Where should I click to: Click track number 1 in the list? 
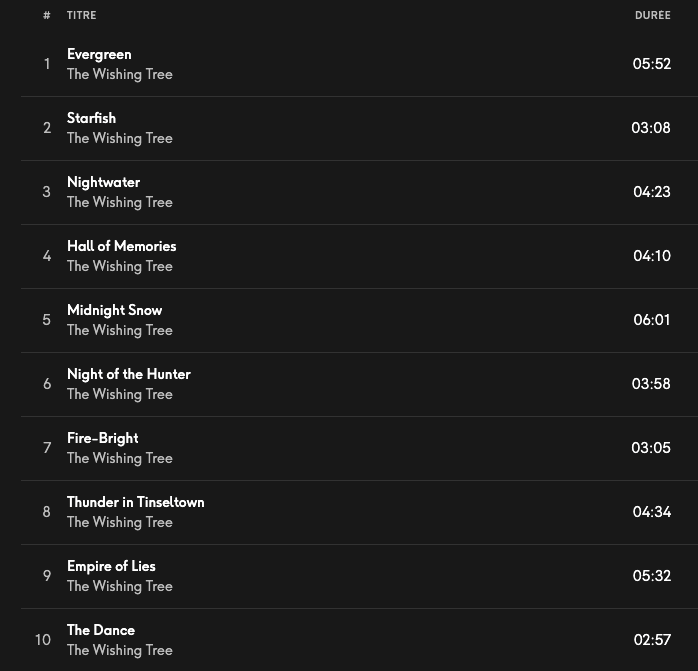pos(46,64)
